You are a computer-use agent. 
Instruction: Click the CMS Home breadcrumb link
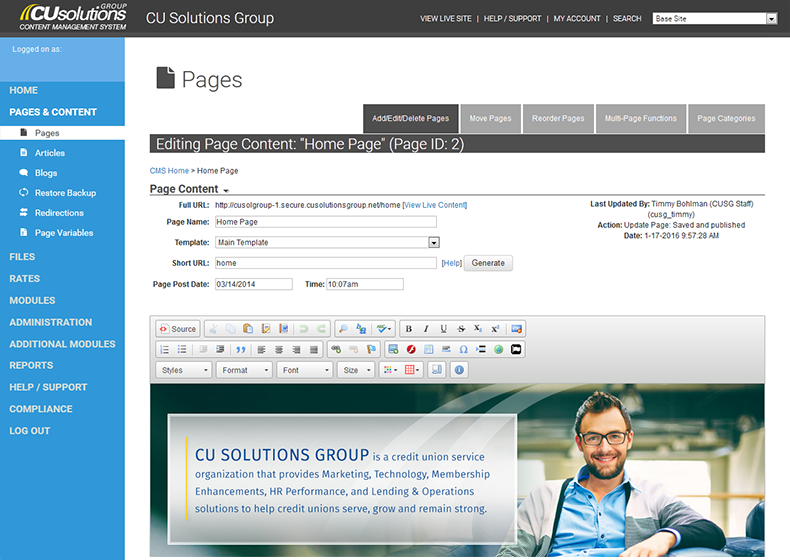169,171
